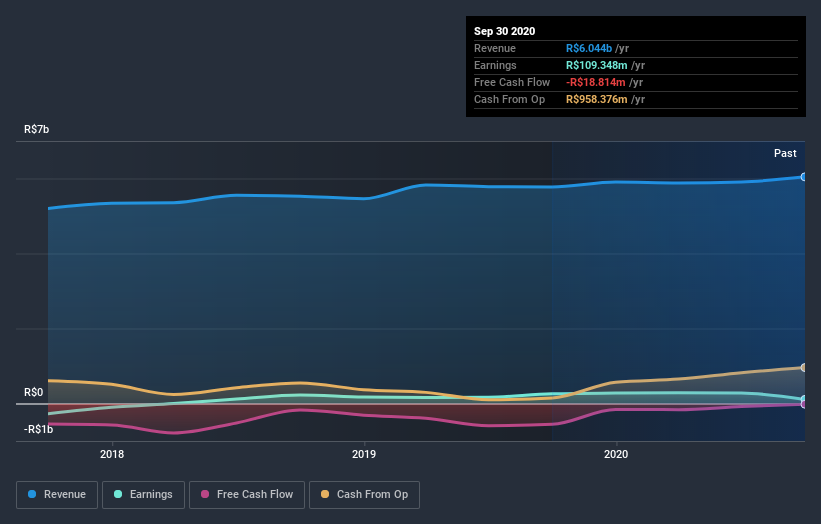Toggle the Cash From Op legend button
This screenshot has width=821, height=524.
click(364, 495)
